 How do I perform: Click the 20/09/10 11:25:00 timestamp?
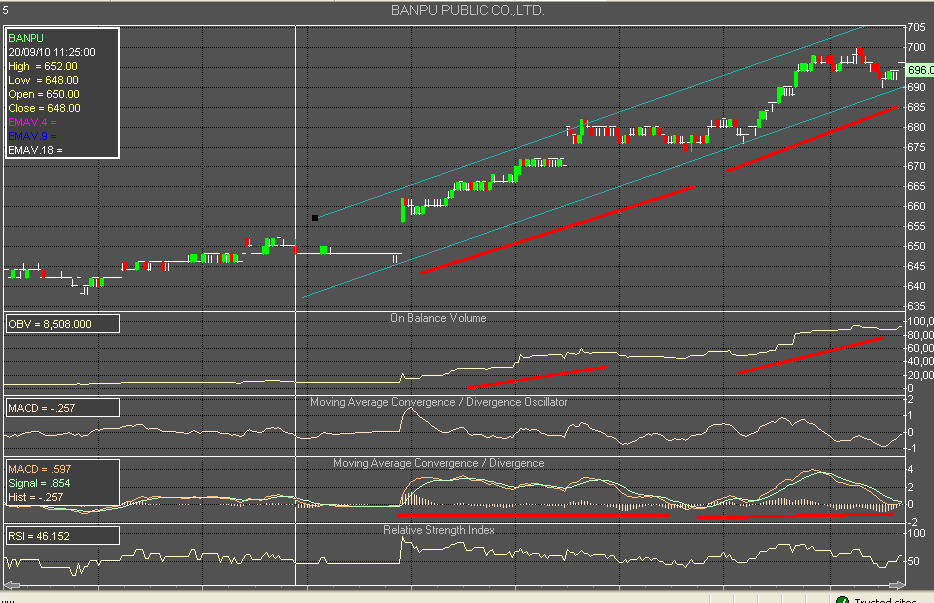click(x=52, y=52)
